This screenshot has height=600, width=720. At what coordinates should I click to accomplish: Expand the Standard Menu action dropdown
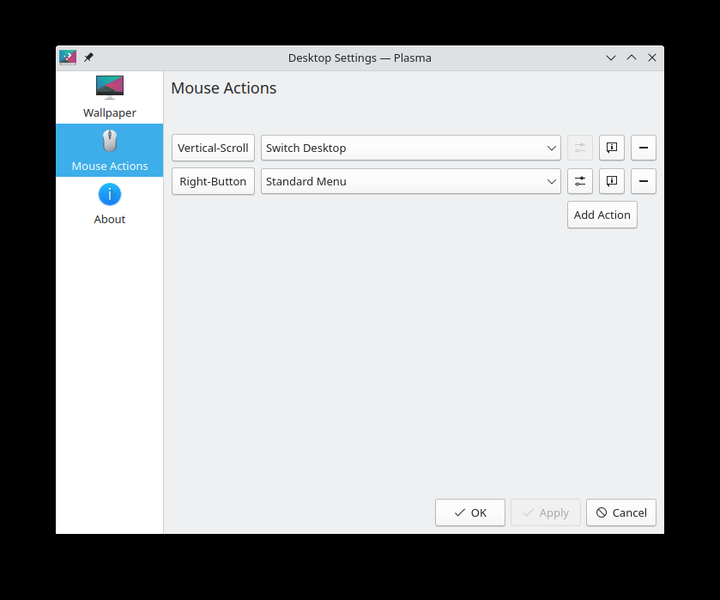[x=411, y=181]
